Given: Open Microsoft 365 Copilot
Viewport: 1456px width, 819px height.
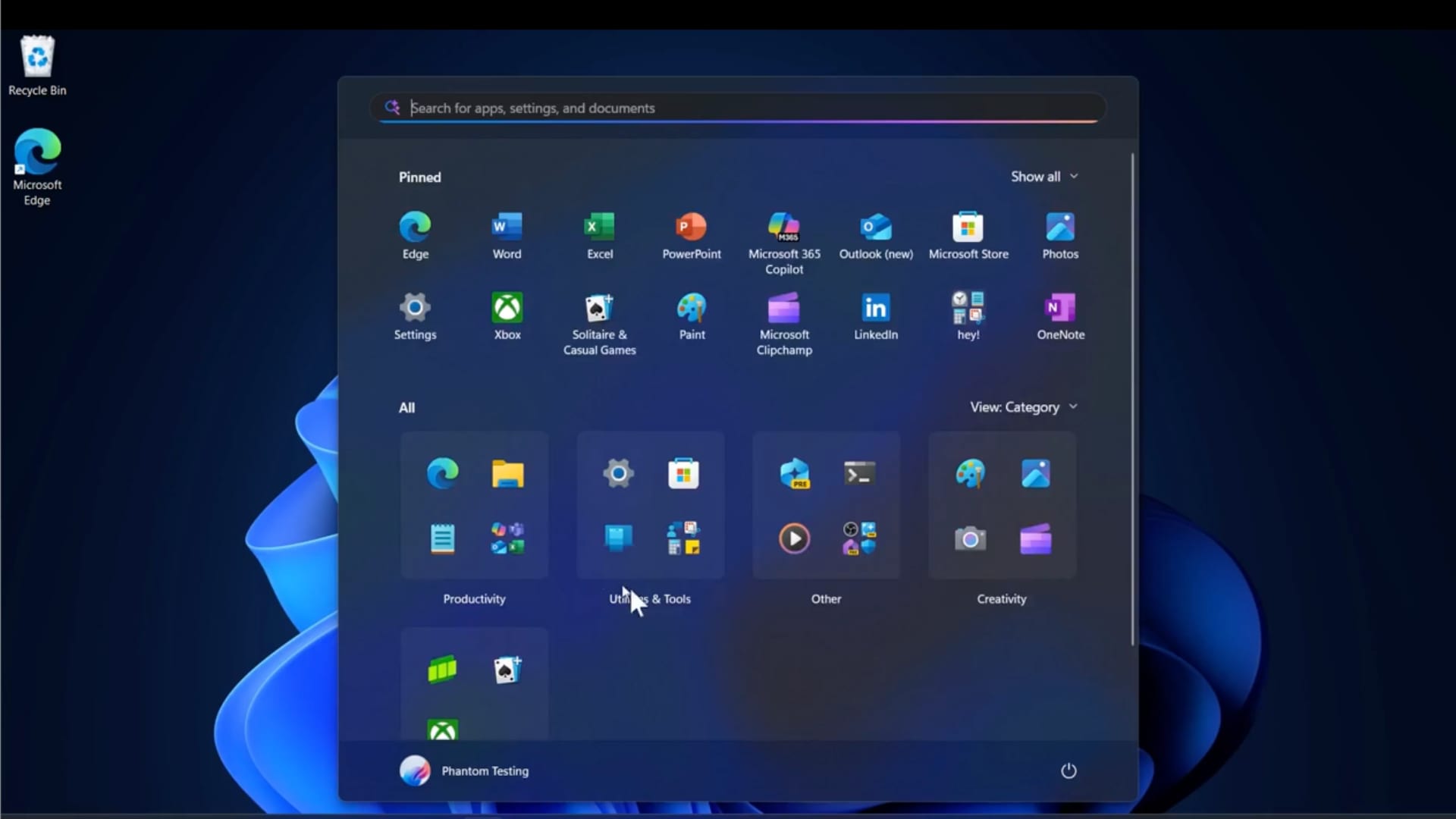Looking at the screenshot, I should [784, 243].
